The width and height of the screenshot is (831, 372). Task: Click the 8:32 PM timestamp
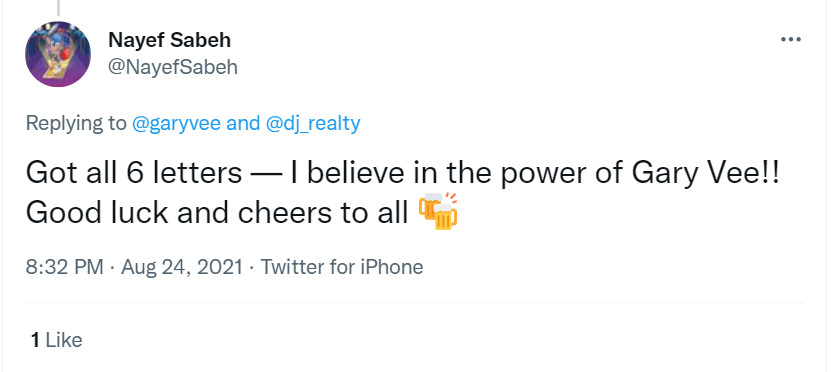click(x=64, y=267)
